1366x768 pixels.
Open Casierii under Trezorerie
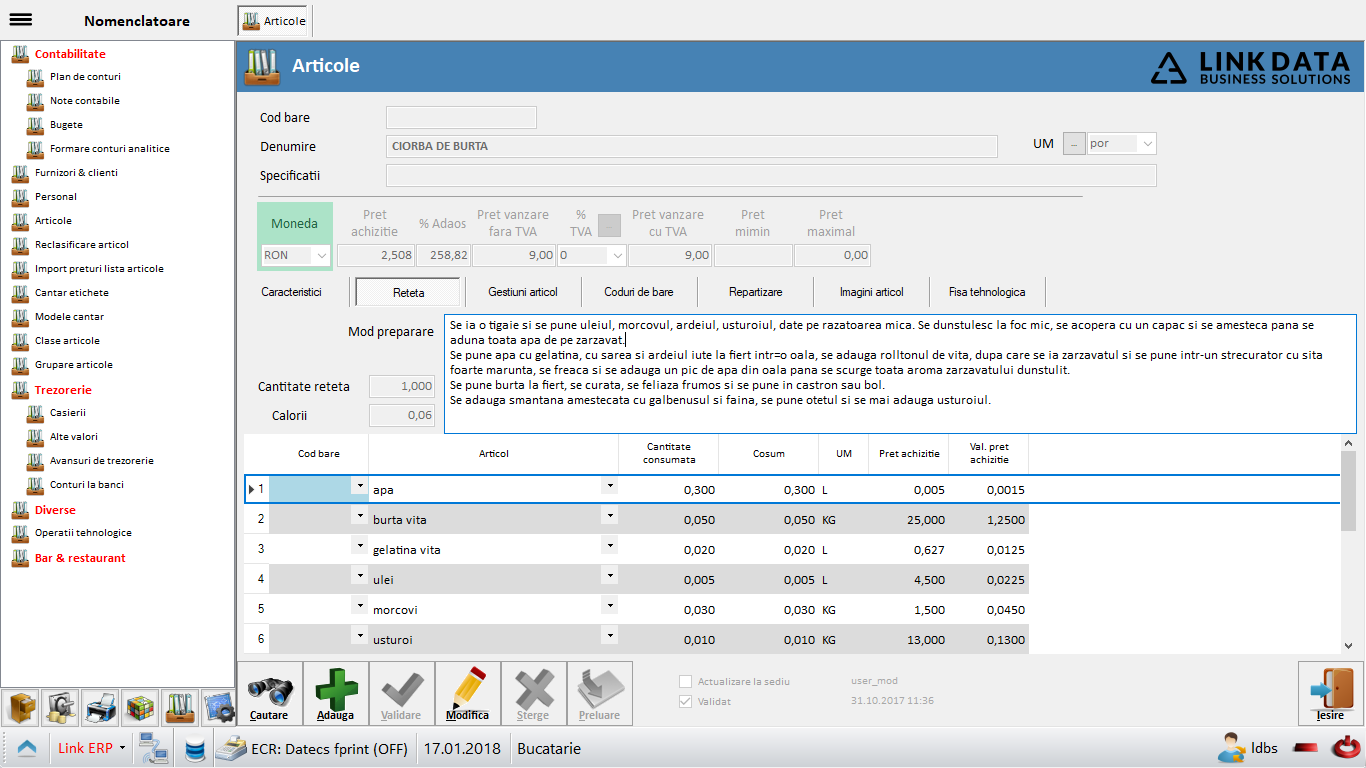pyautogui.click(x=68, y=412)
